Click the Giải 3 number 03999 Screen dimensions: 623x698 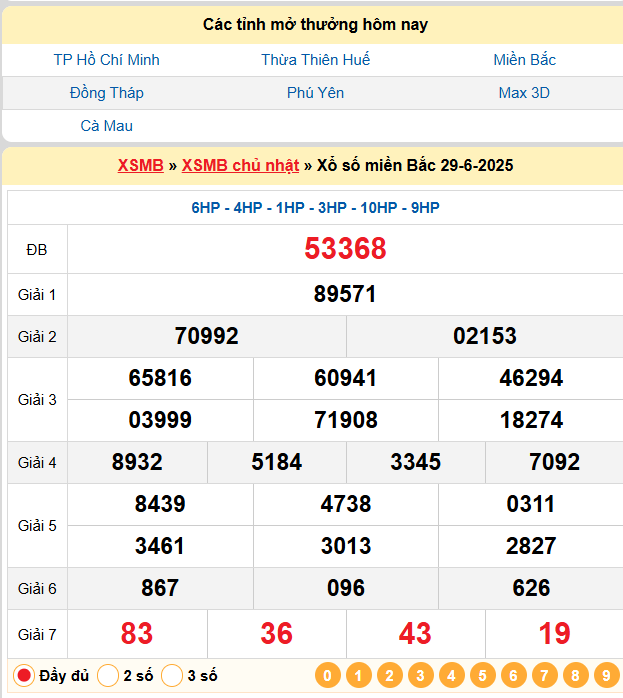click(160, 420)
